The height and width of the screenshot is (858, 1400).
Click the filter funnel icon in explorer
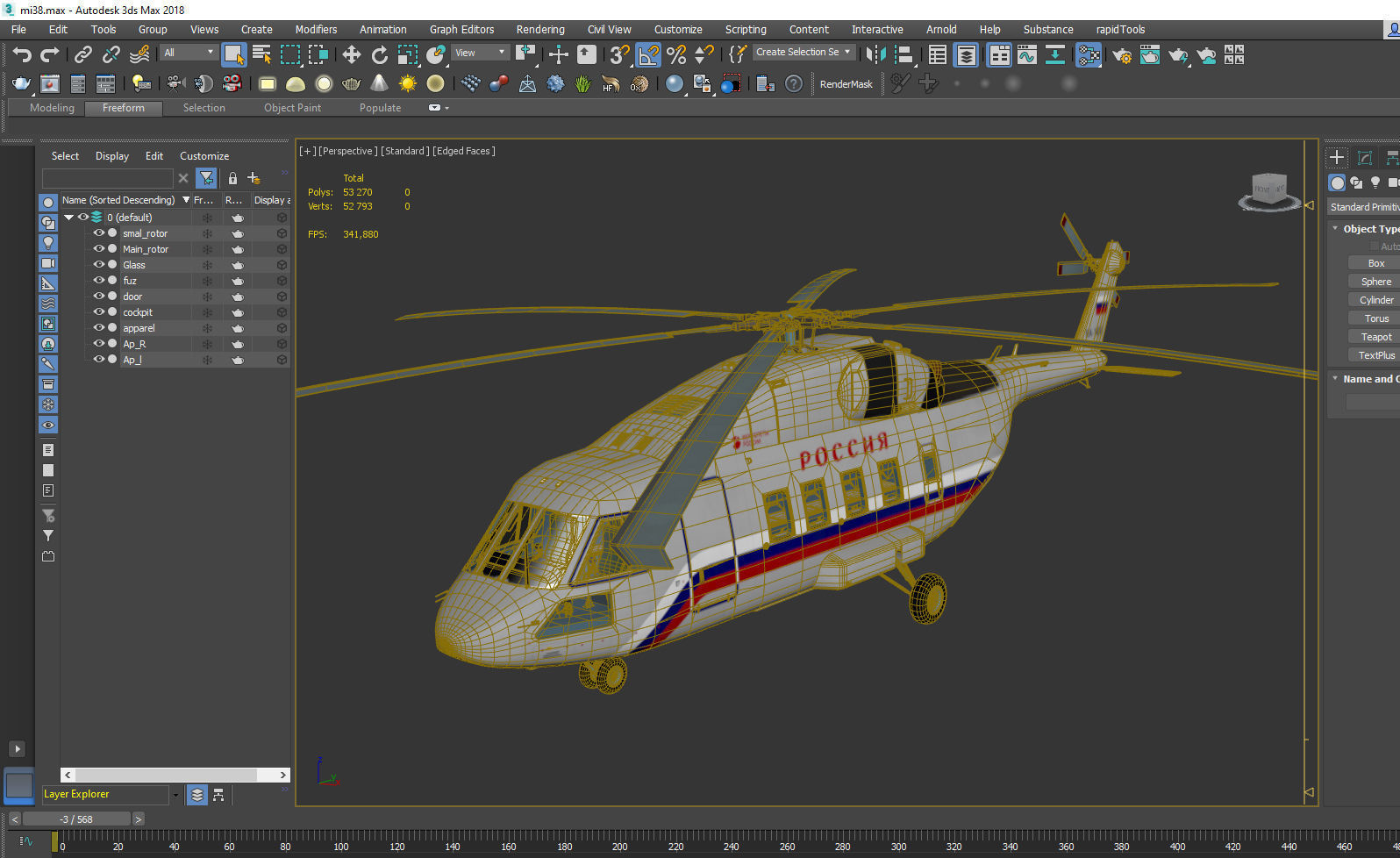click(x=206, y=178)
